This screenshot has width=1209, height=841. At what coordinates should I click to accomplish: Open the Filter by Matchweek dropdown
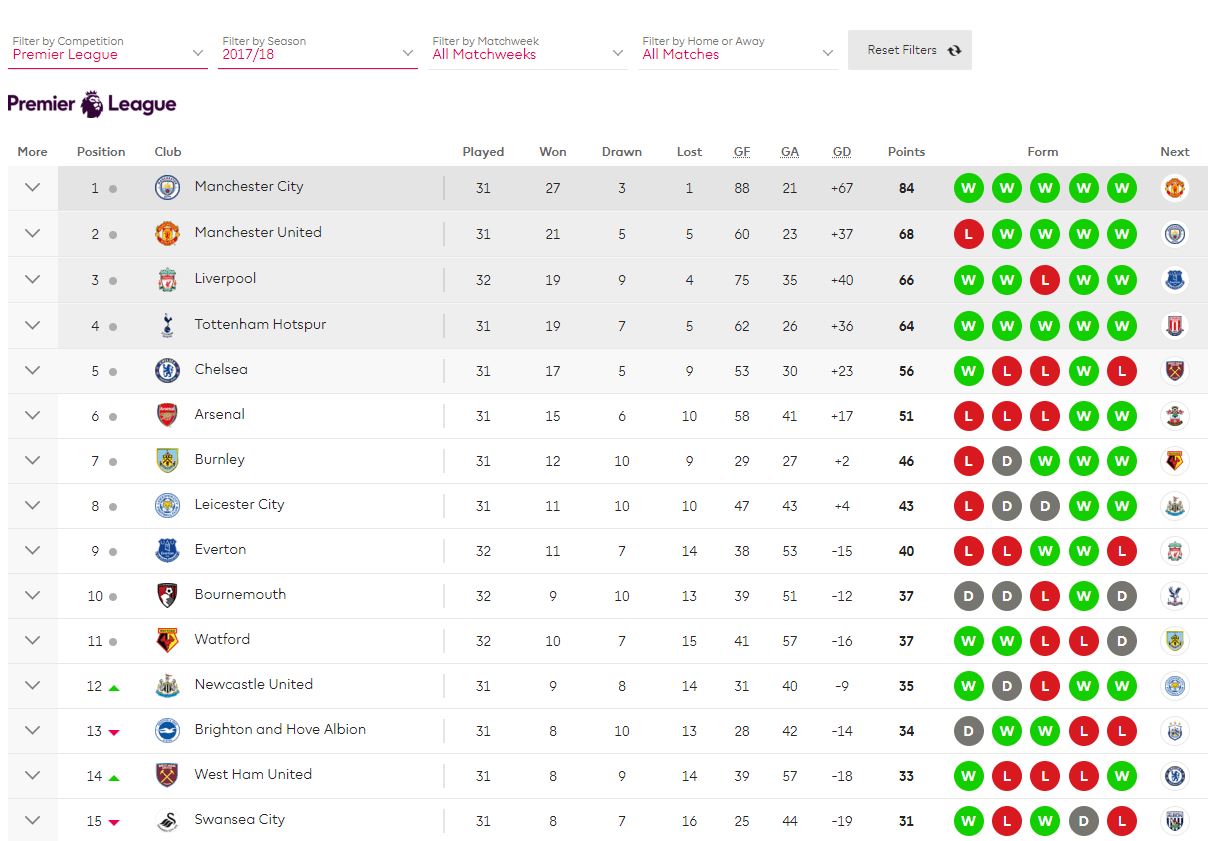pos(528,50)
